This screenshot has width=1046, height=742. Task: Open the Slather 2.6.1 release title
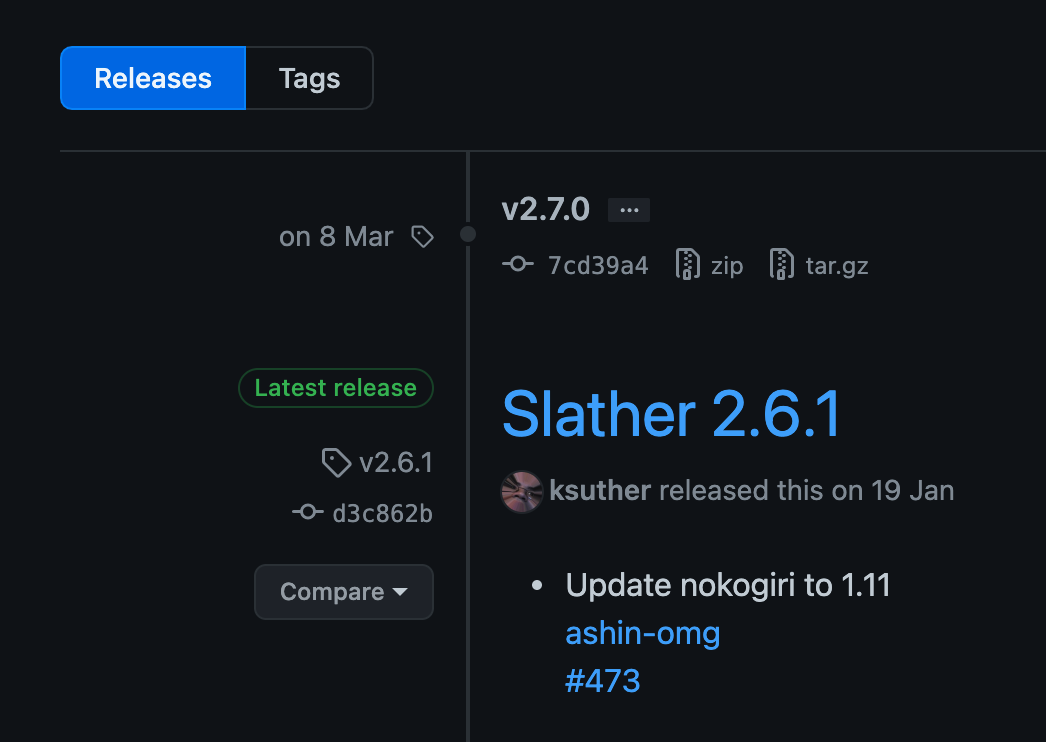[x=671, y=414]
